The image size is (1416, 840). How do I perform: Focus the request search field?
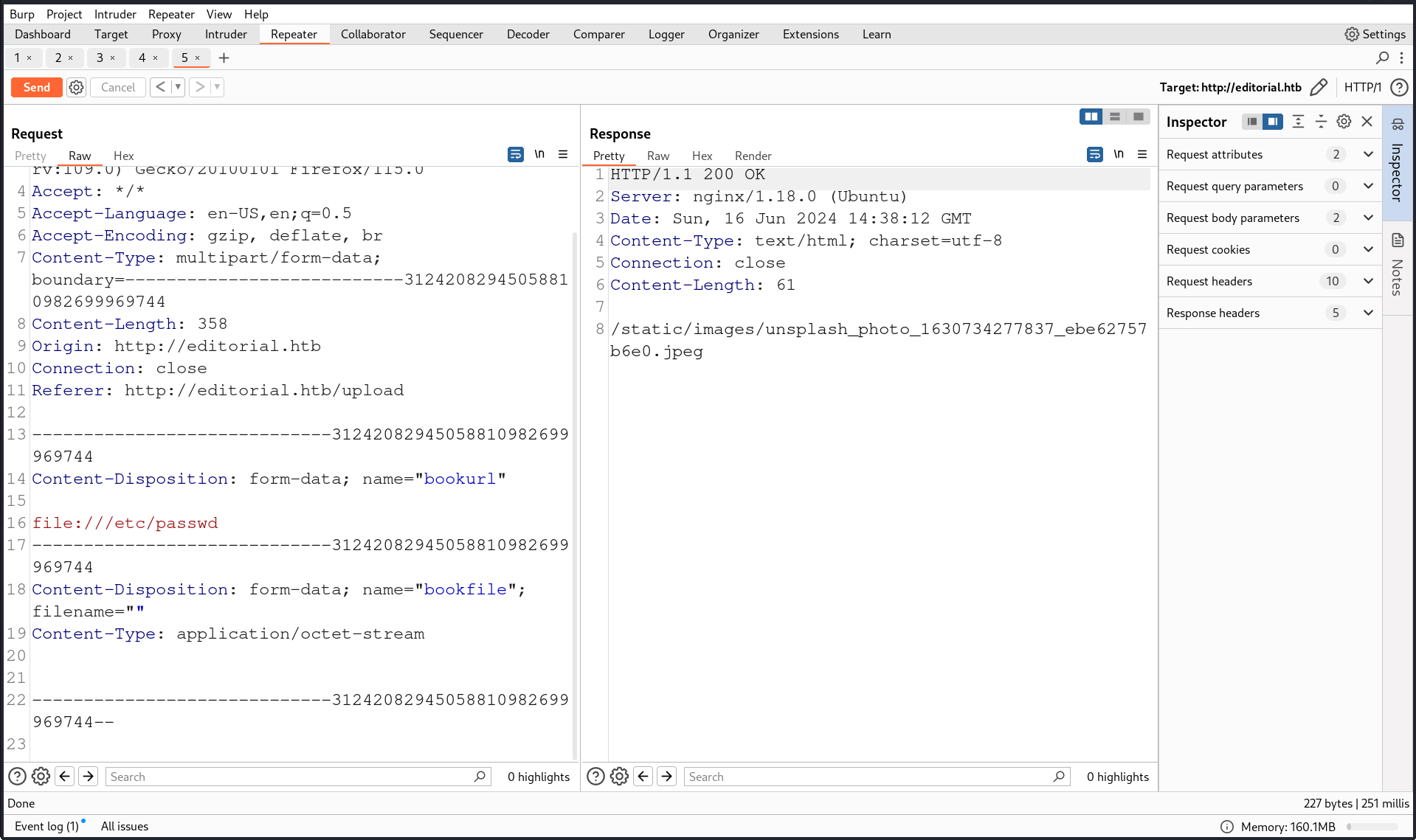[298, 776]
